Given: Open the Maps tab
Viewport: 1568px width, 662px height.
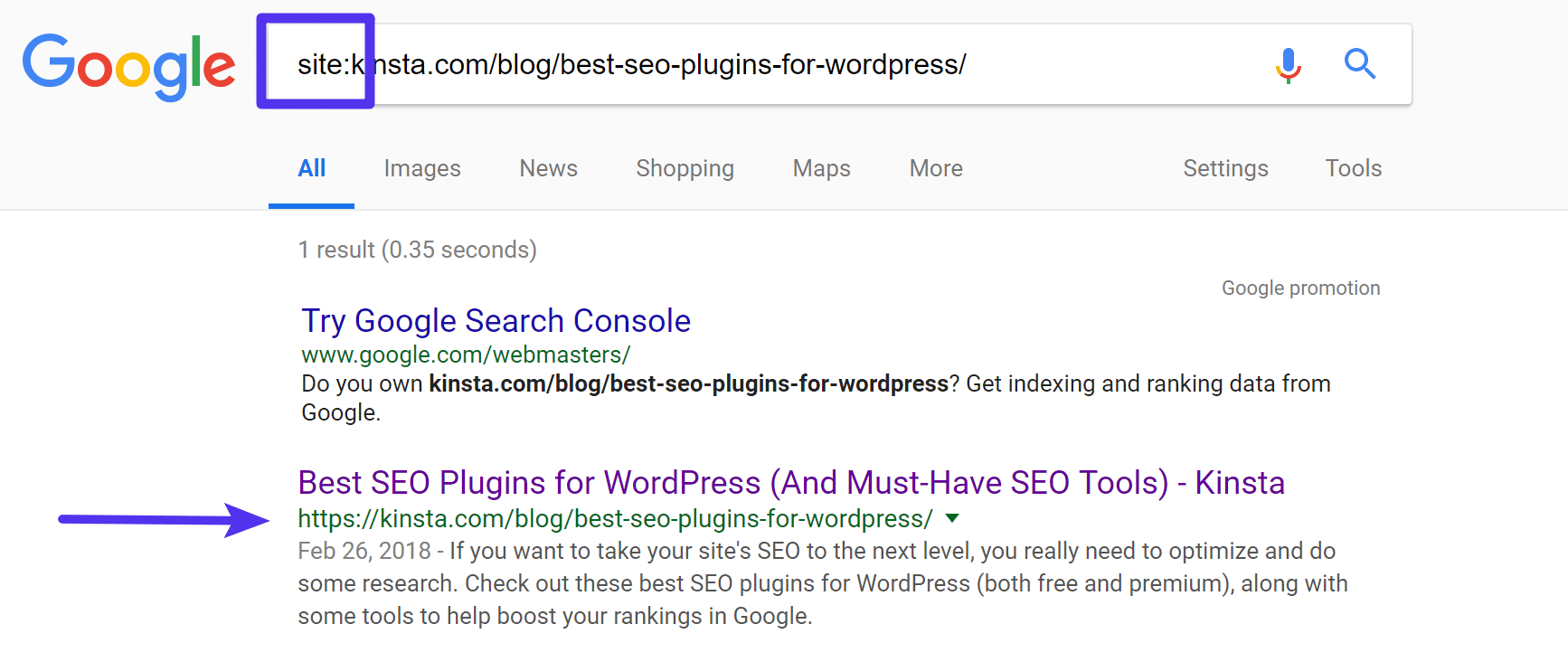Looking at the screenshot, I should pyautogui.click(x=820, y=168).
